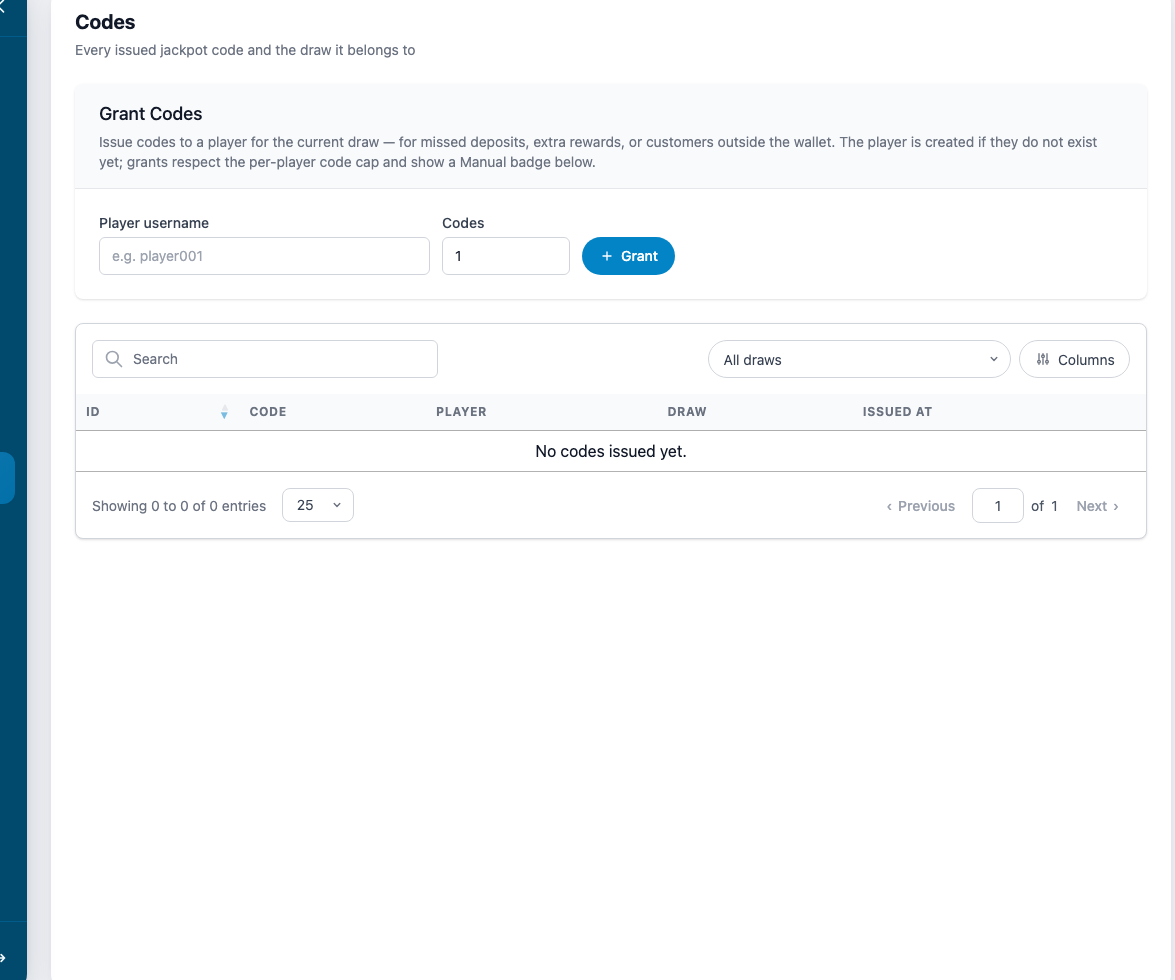Focus the Codes quantity field showing 1

506,256
